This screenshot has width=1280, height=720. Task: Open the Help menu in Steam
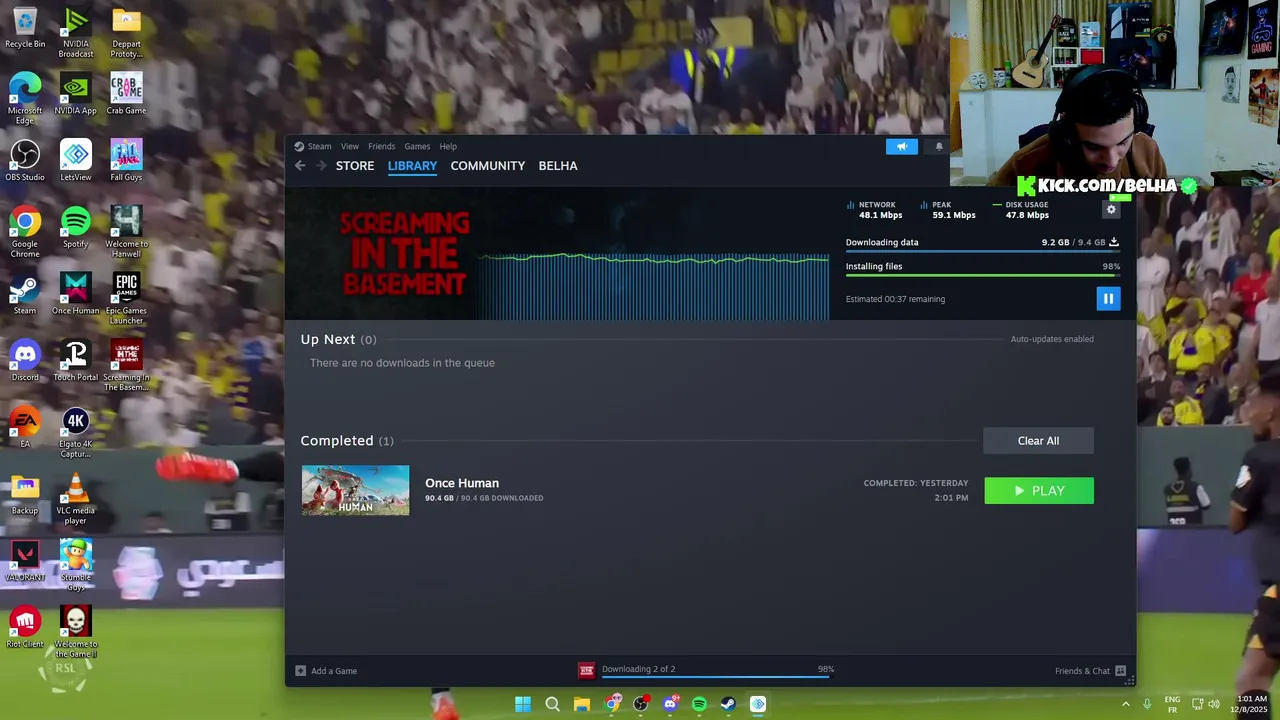tap(448, 146)
